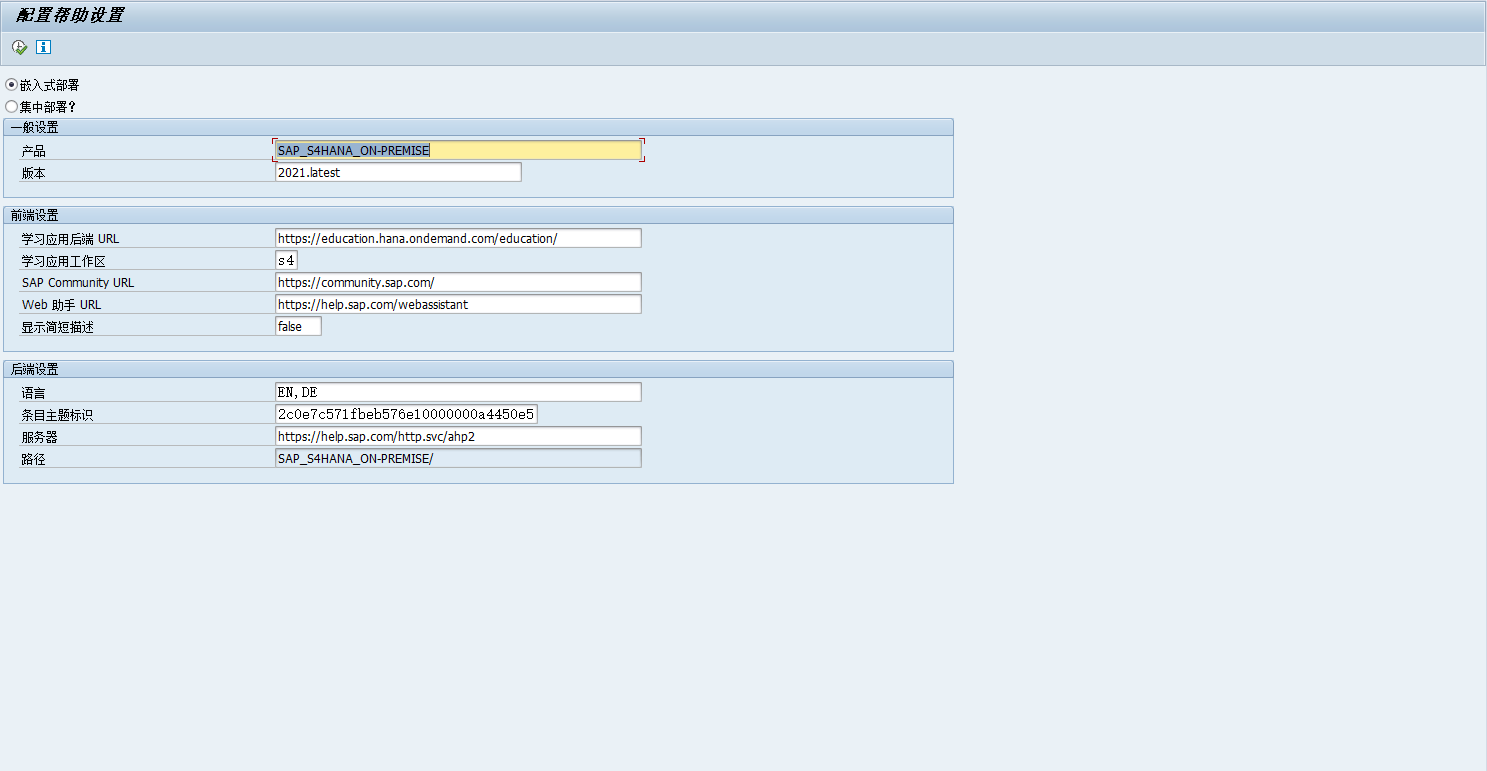Click the SAP Community URL input field
This screenshot has width=1487, height=771.
(458, 282)
